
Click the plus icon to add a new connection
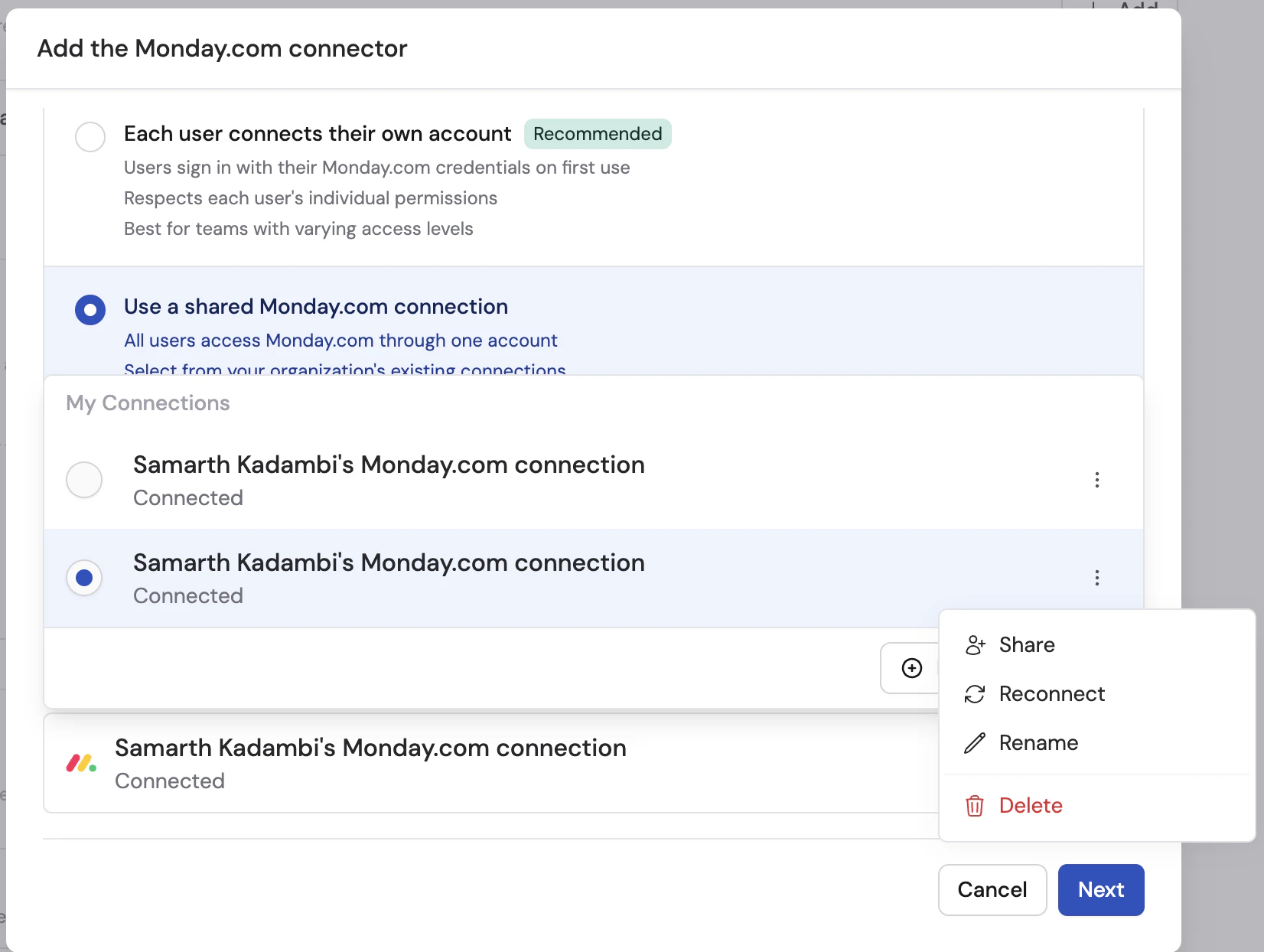tap(911, 668)
